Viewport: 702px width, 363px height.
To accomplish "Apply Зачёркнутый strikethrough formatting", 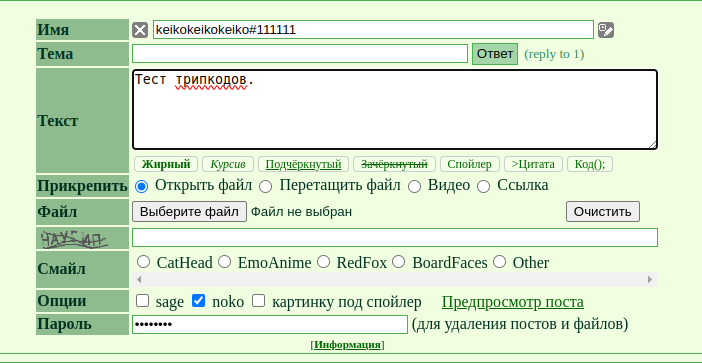I will [x=394, y=164].
